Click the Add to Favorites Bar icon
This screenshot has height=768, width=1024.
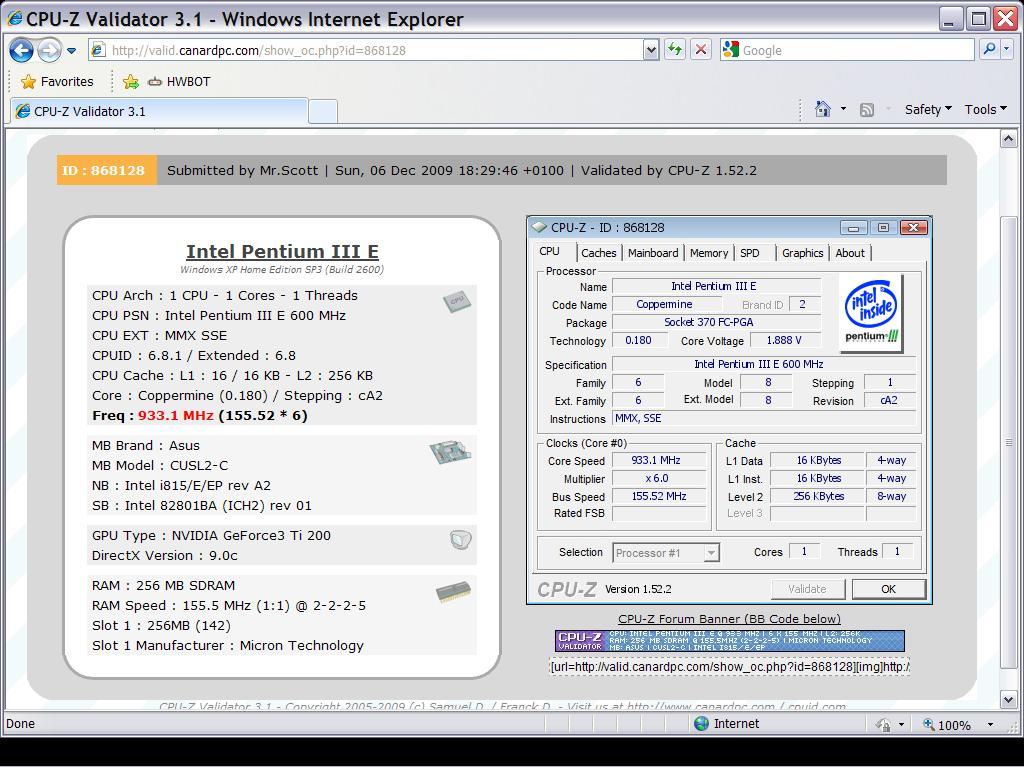pyautogui.click(x=131, y=82)
